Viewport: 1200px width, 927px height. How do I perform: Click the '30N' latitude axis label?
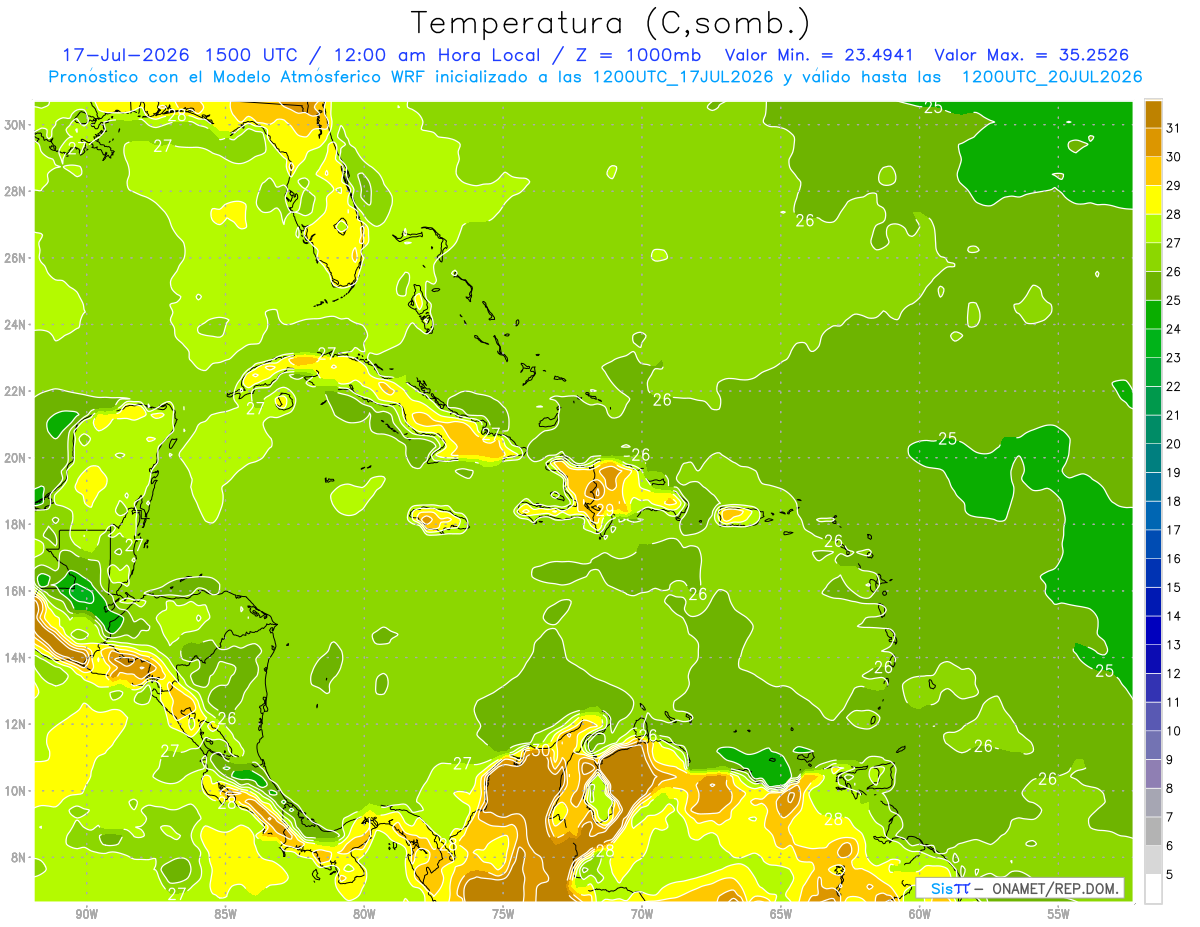(15, 125)
